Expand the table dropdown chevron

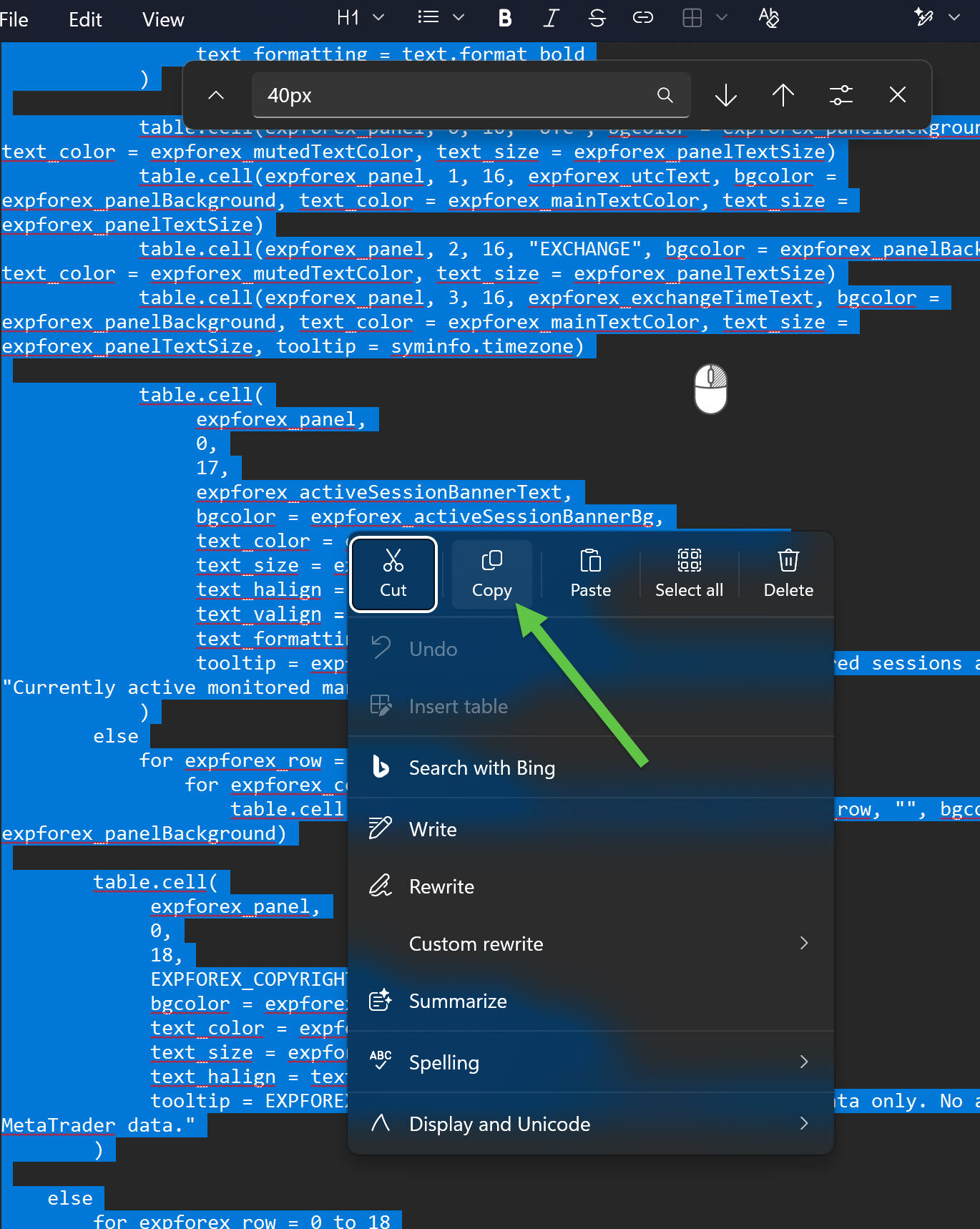(722, 19)
